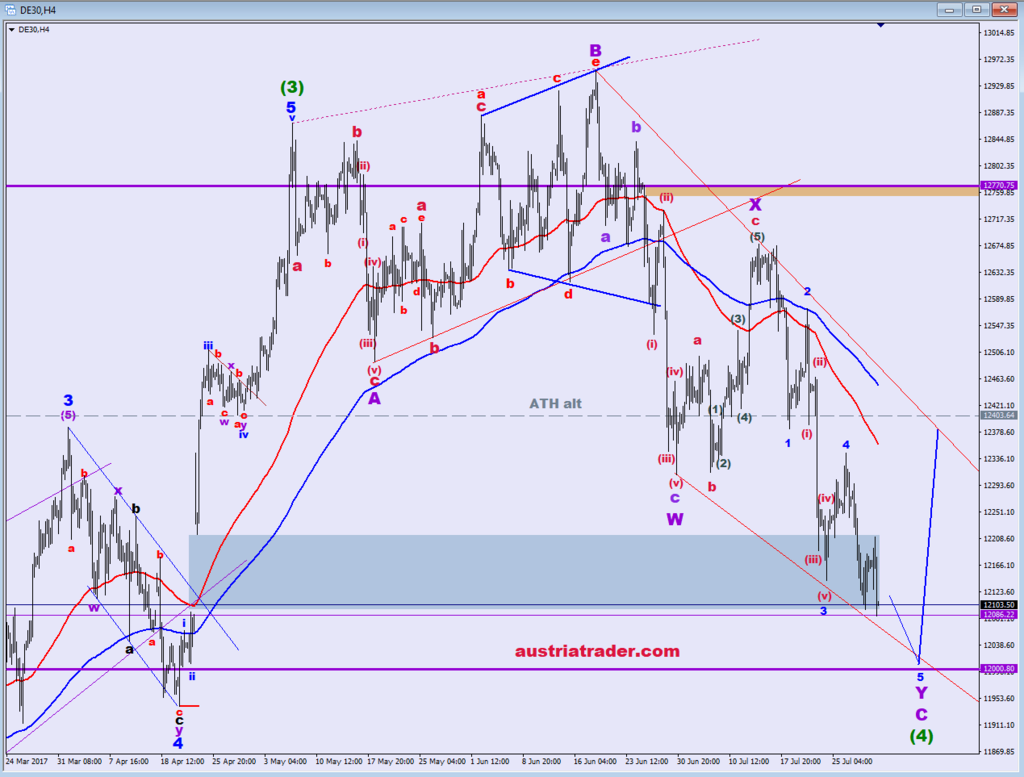Click the gray 12403.64 price tag

tap(999, 415)
